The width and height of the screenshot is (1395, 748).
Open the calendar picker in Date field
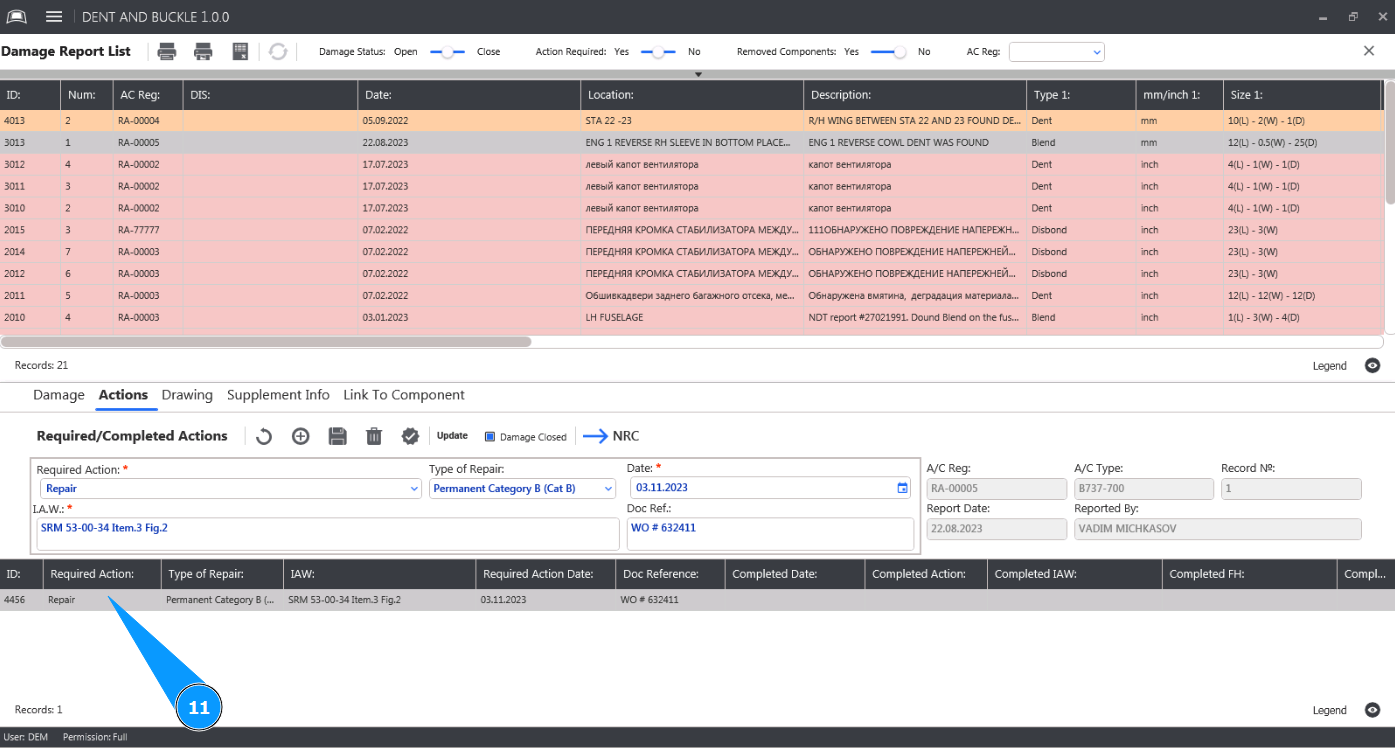[902, 488]
